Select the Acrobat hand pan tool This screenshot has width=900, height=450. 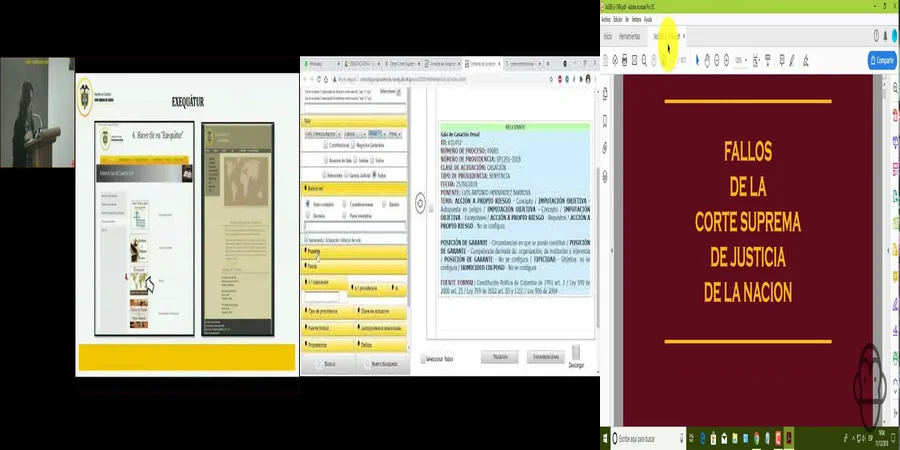tap(707, 60)
